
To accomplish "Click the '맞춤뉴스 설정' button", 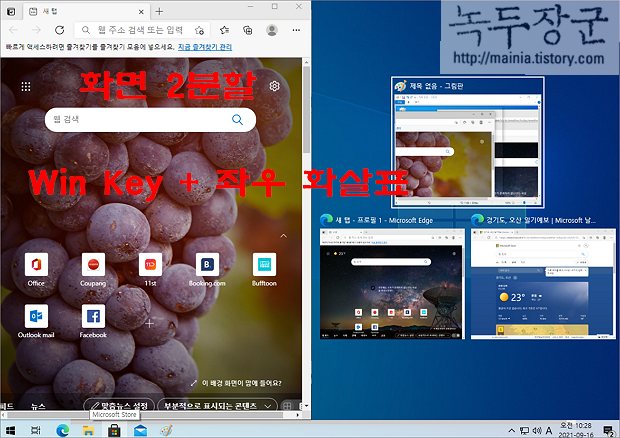I will 119,405.
